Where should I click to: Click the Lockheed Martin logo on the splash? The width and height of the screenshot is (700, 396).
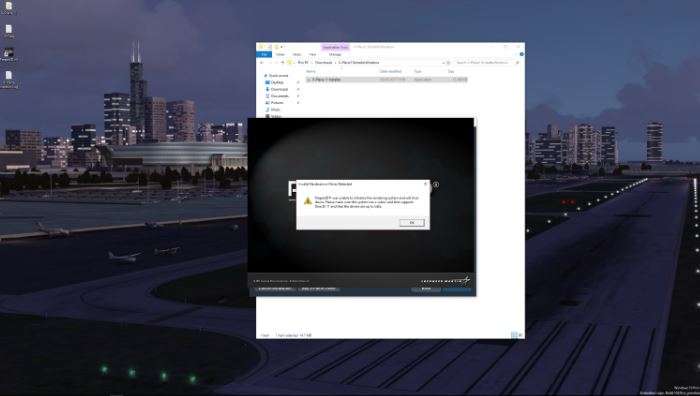click(446, 281)
